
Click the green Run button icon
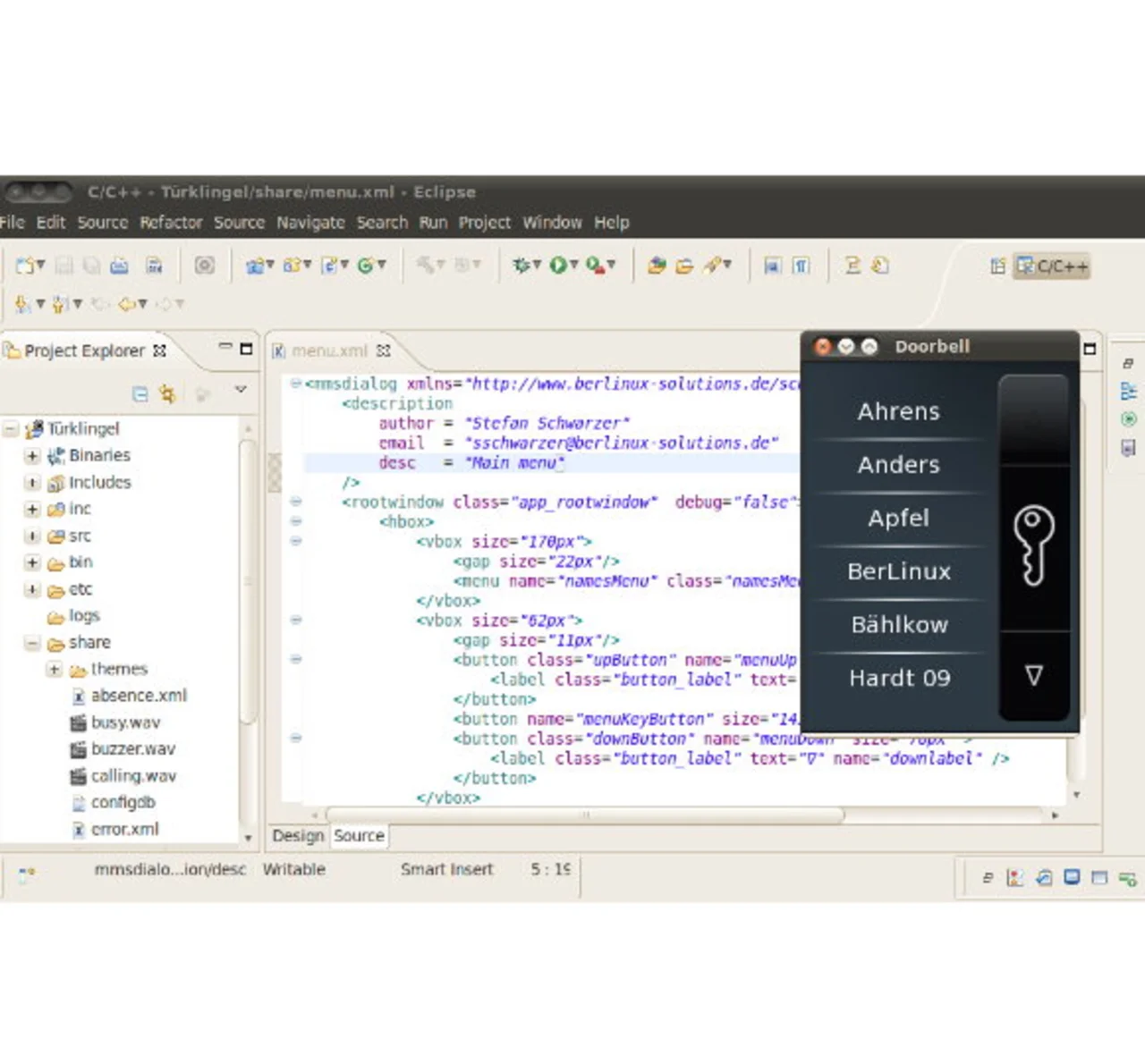click(559, 266)
